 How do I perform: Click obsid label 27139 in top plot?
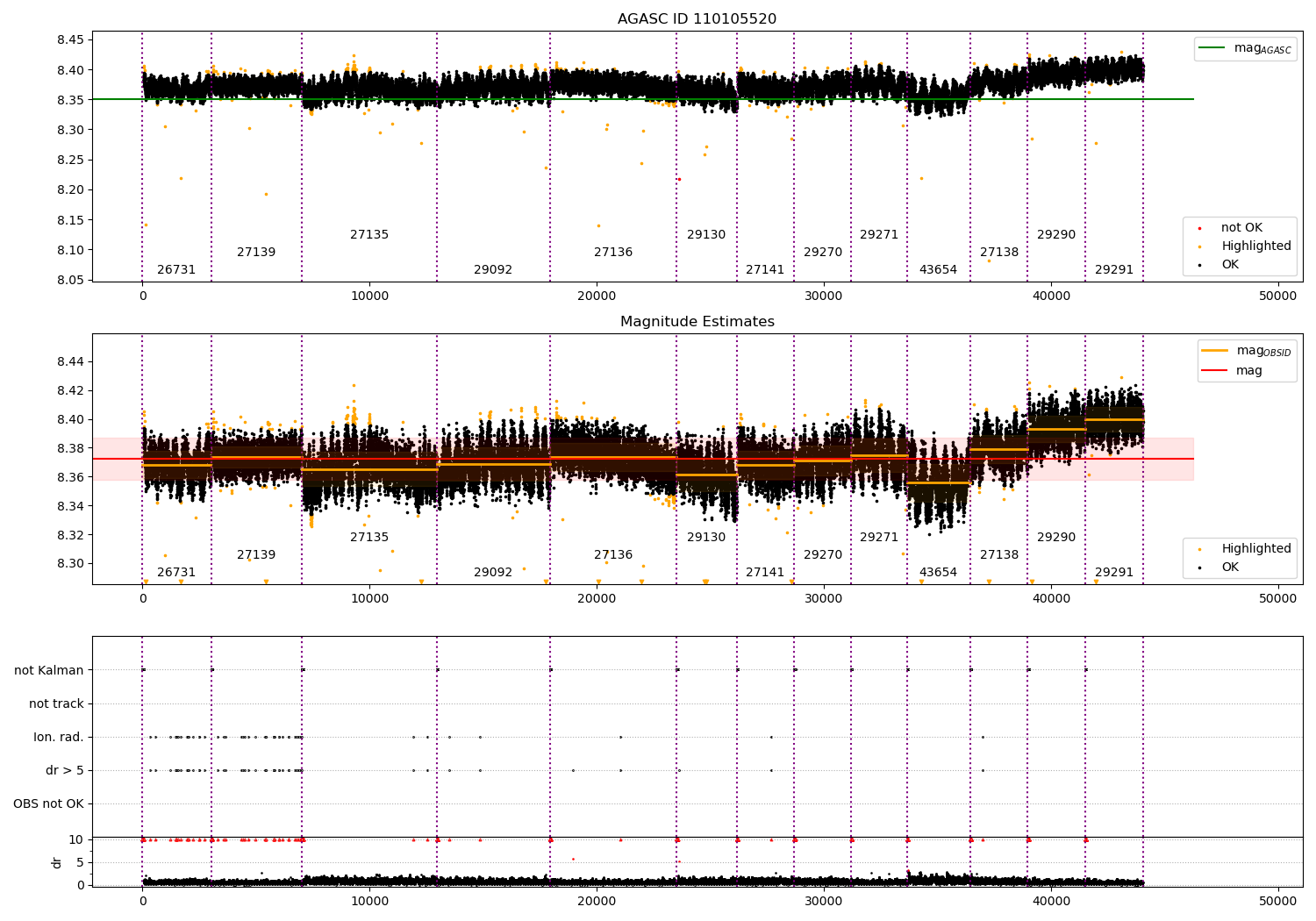pos(256,253)
